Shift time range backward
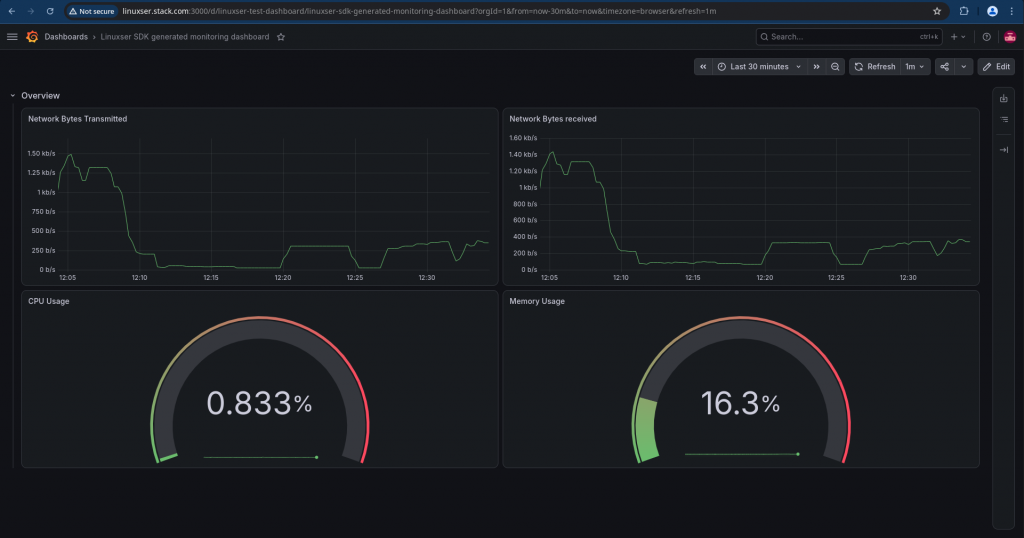The width and height of the screenshot is (1024, 538). (x=703, y=67)
